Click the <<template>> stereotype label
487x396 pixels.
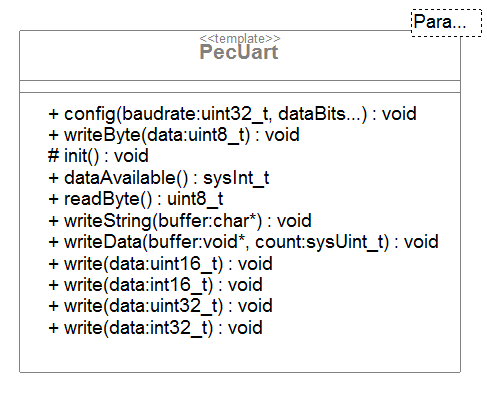(x=240, y=38)
